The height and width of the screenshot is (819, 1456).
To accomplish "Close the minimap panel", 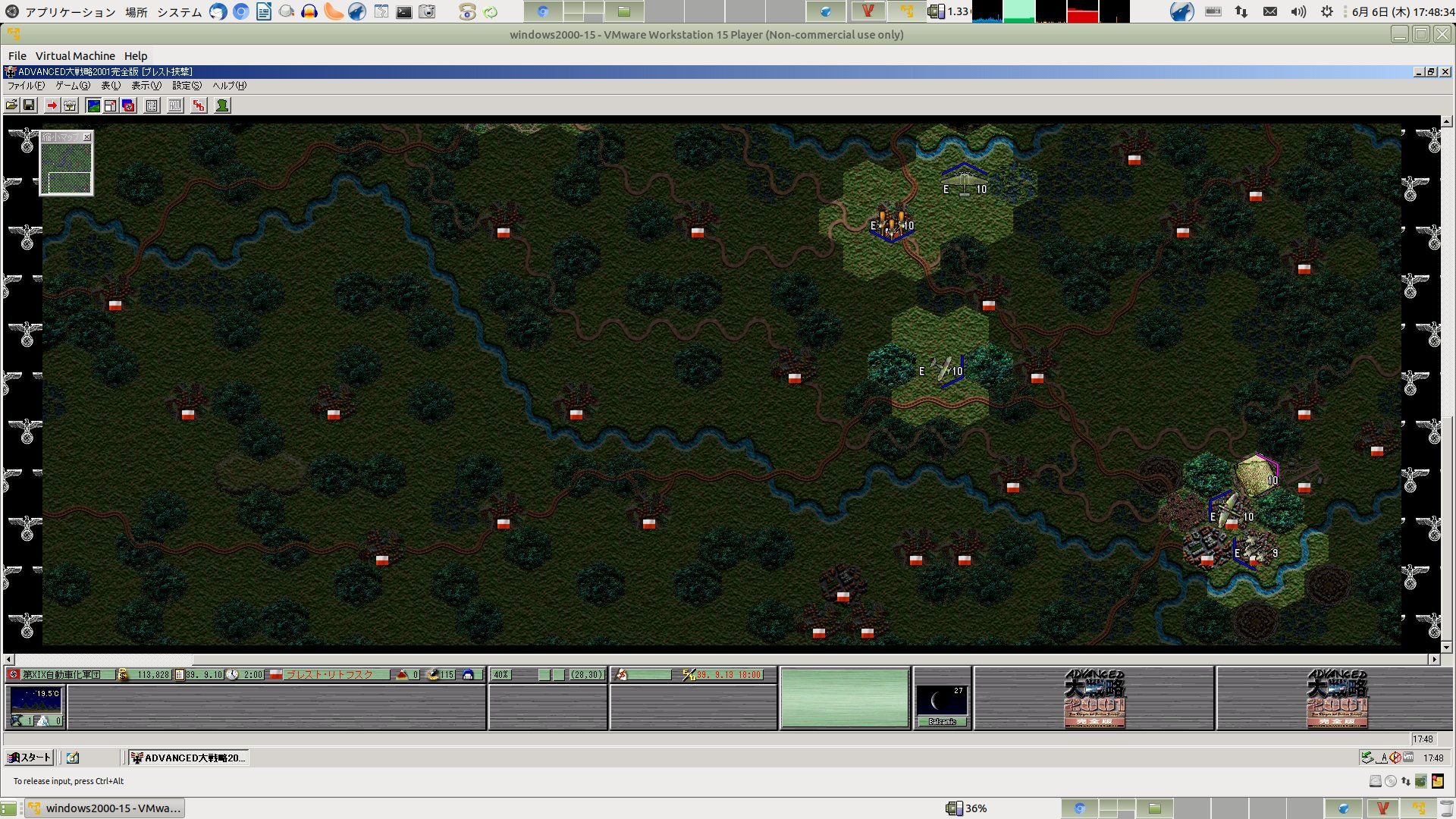I will 87,137.
